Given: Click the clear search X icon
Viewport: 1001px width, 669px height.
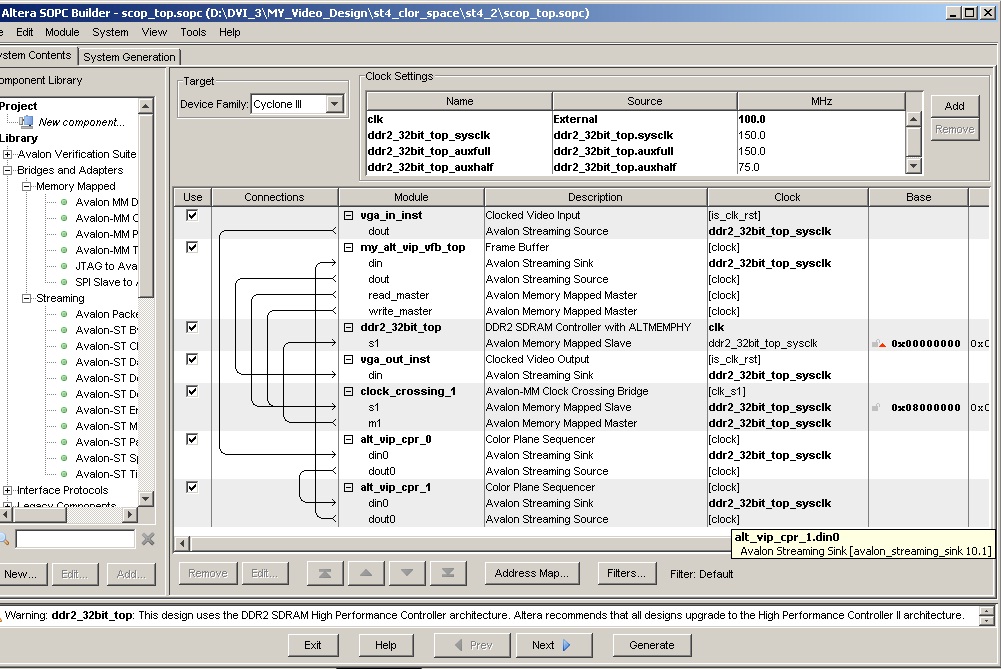Looking at the screenshot, I should 148,540.
